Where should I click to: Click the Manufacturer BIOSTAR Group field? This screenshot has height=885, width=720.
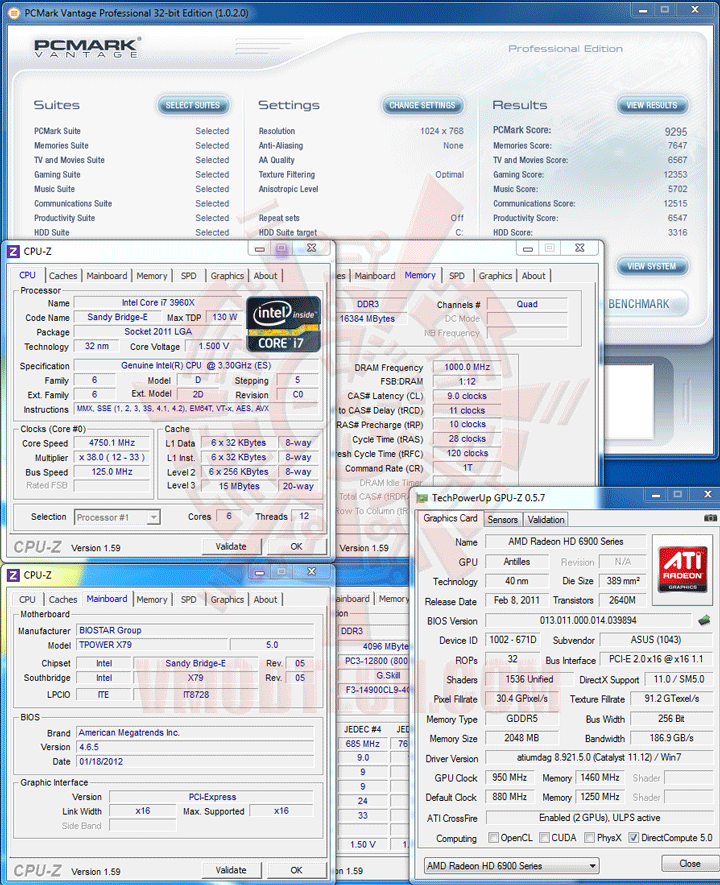point(195,630)
